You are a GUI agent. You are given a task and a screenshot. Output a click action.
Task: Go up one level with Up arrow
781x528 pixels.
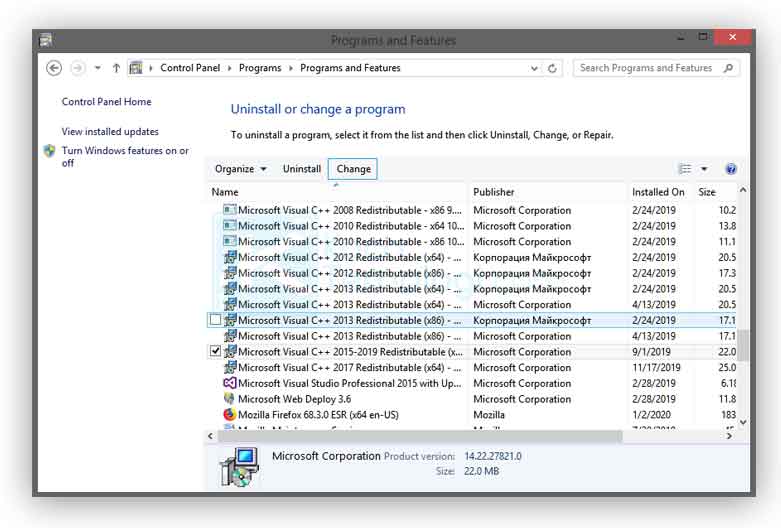(116, 68)
